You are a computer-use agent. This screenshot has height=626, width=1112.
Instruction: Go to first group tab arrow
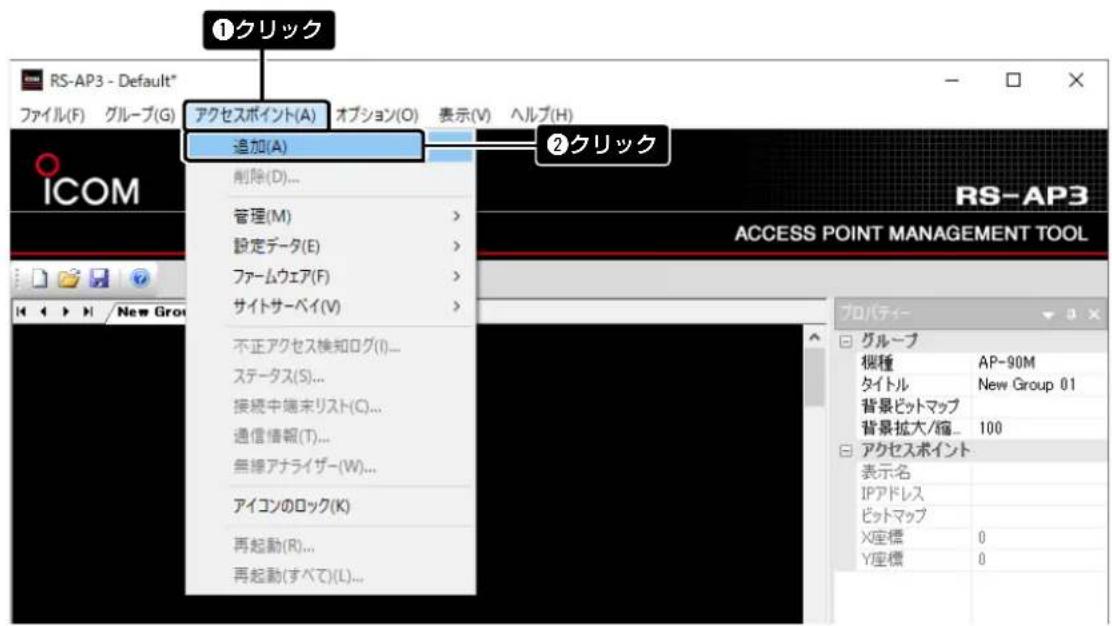pyautogui.click(x=21, y=311)
